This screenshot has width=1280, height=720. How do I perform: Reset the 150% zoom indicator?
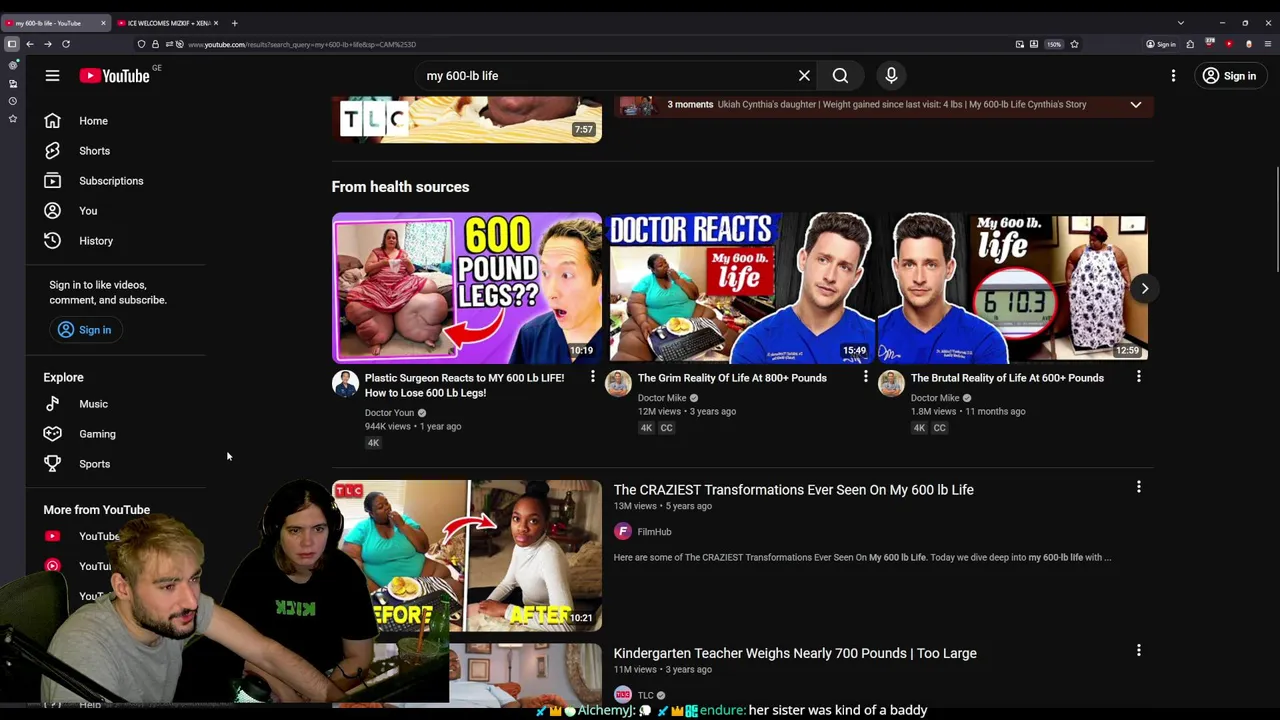point(1054,44)
